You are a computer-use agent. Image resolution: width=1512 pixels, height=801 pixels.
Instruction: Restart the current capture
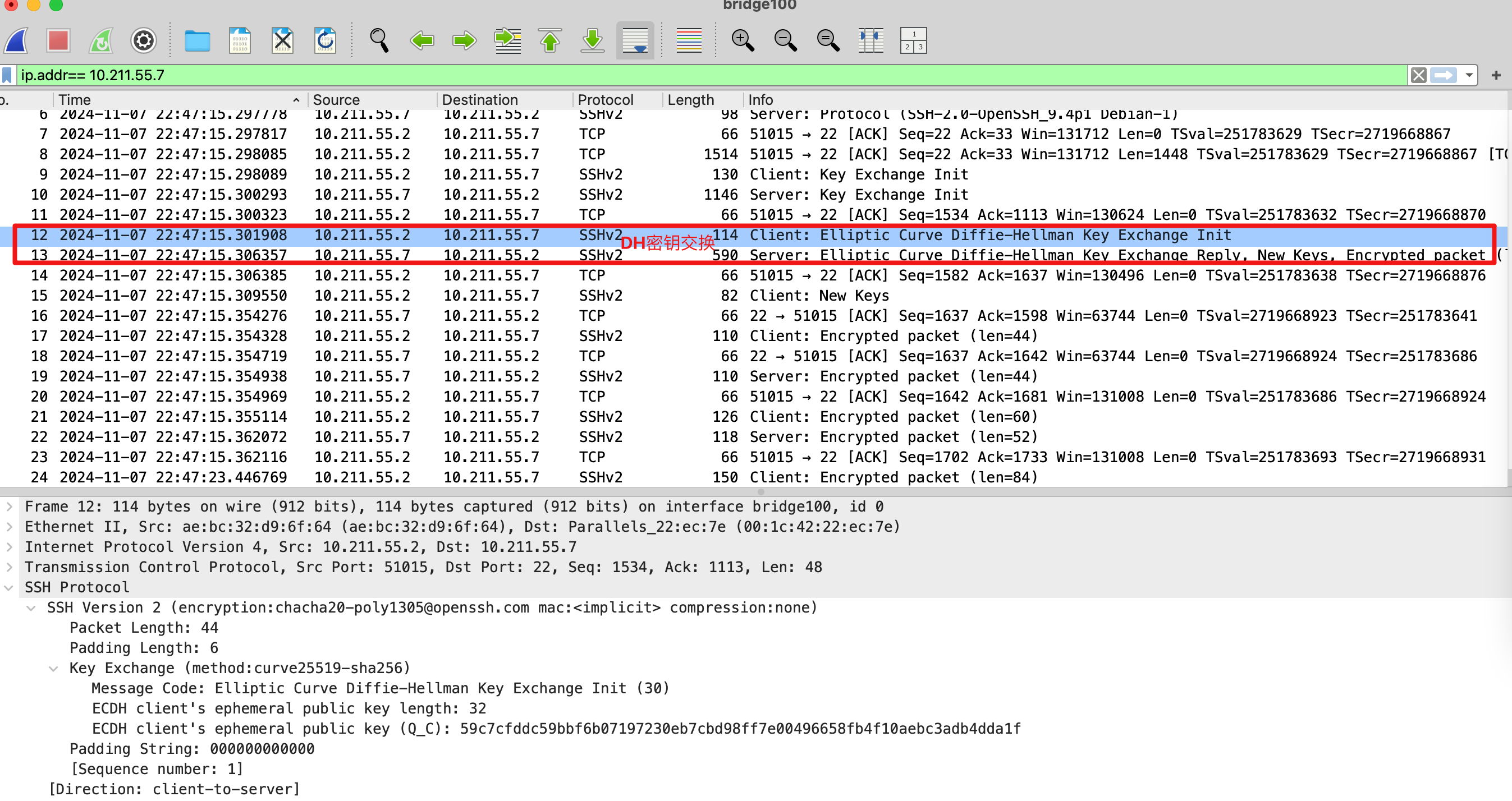coord(101,40)
